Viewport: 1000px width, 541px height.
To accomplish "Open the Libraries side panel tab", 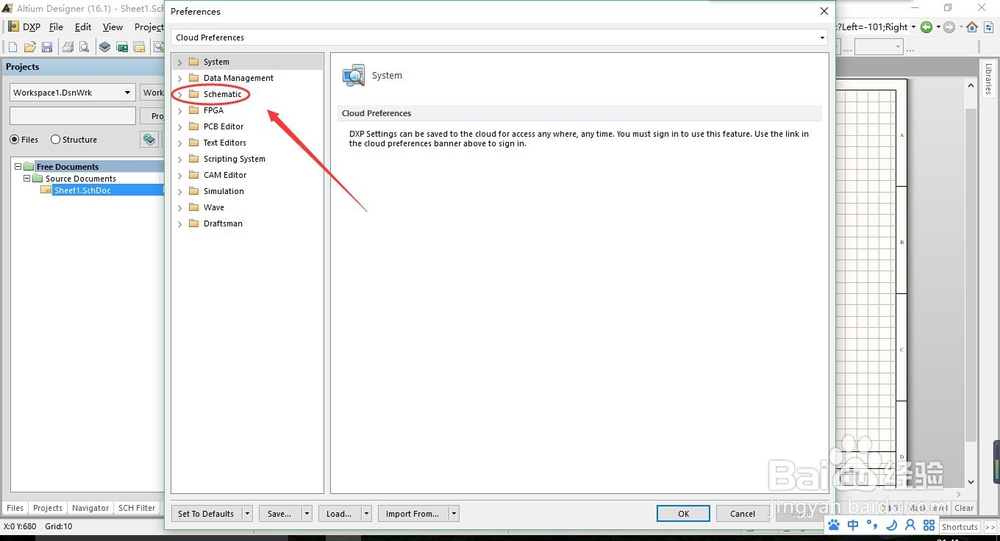I will pos(989,78).
